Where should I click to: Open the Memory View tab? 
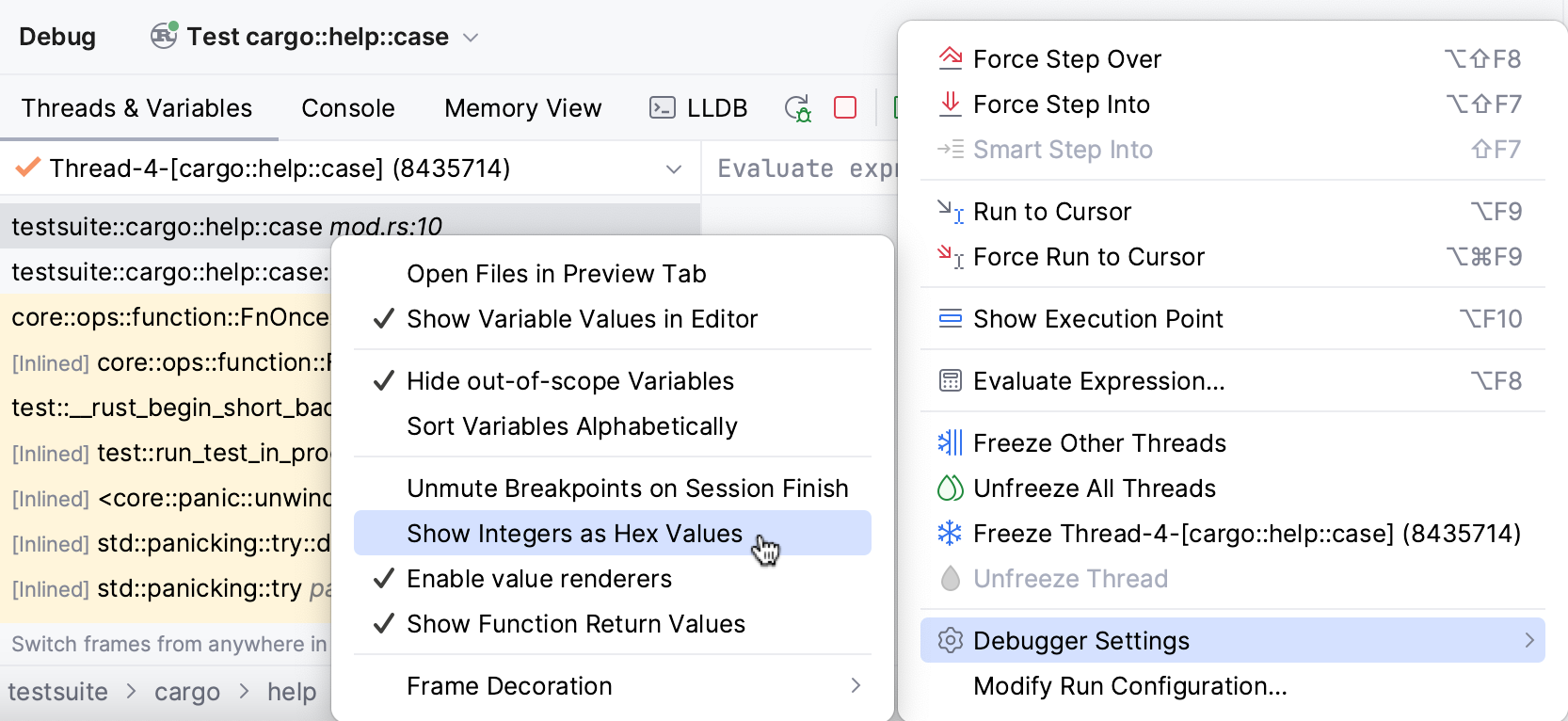(x=522, y=108)
